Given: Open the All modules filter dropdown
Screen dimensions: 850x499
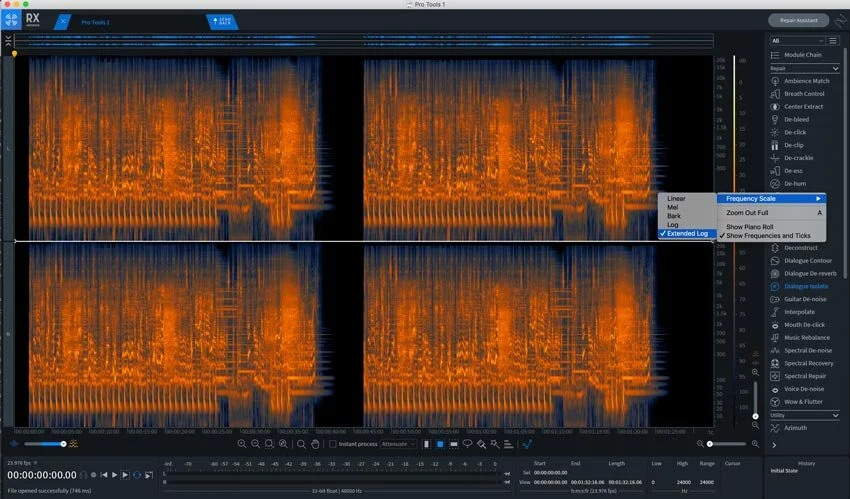Looking at the screenshot, I should point(797,41).
